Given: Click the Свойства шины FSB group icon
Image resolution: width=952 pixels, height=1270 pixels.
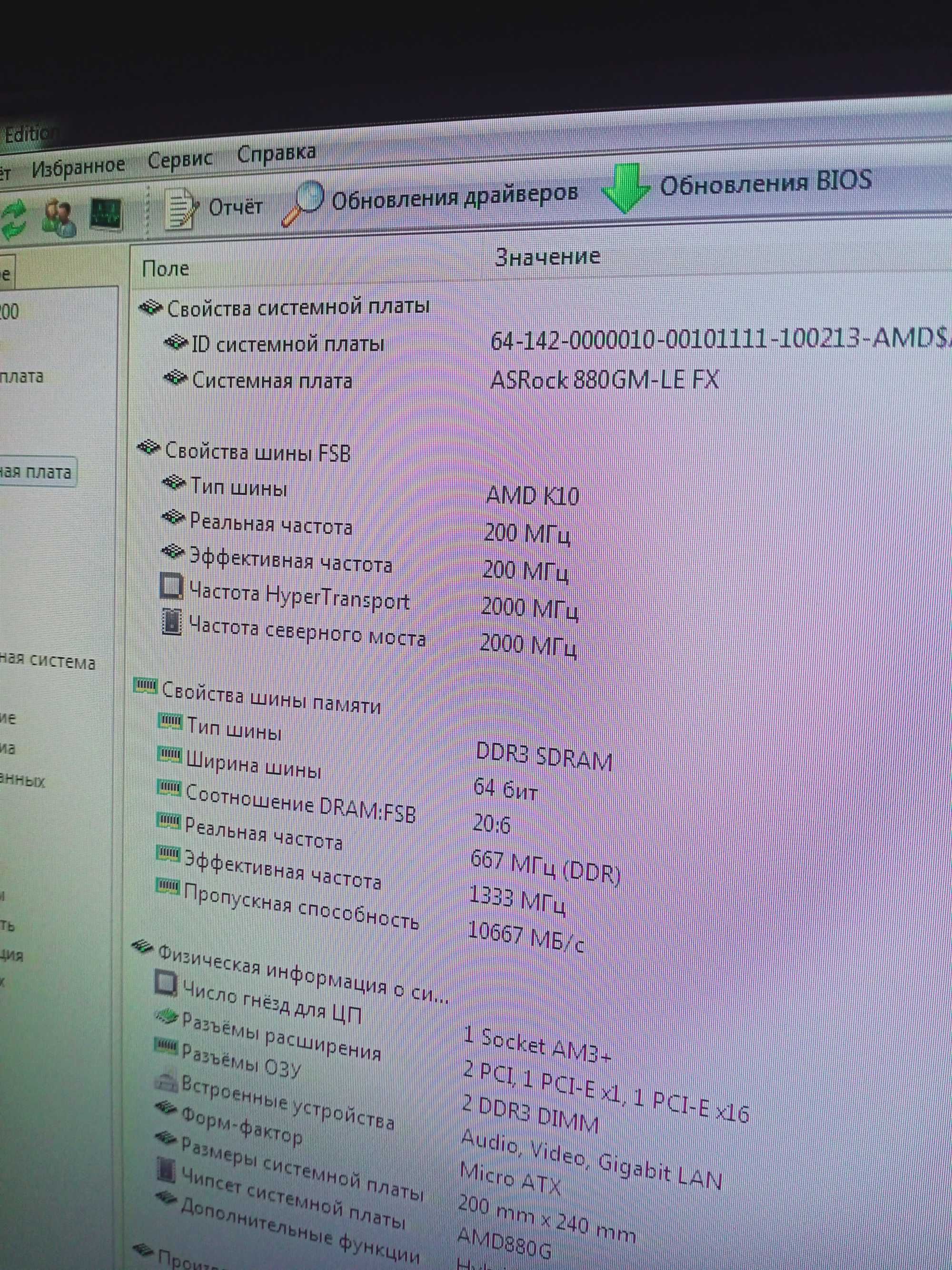Looking at the screenshot, I should [x=149, y=448].
